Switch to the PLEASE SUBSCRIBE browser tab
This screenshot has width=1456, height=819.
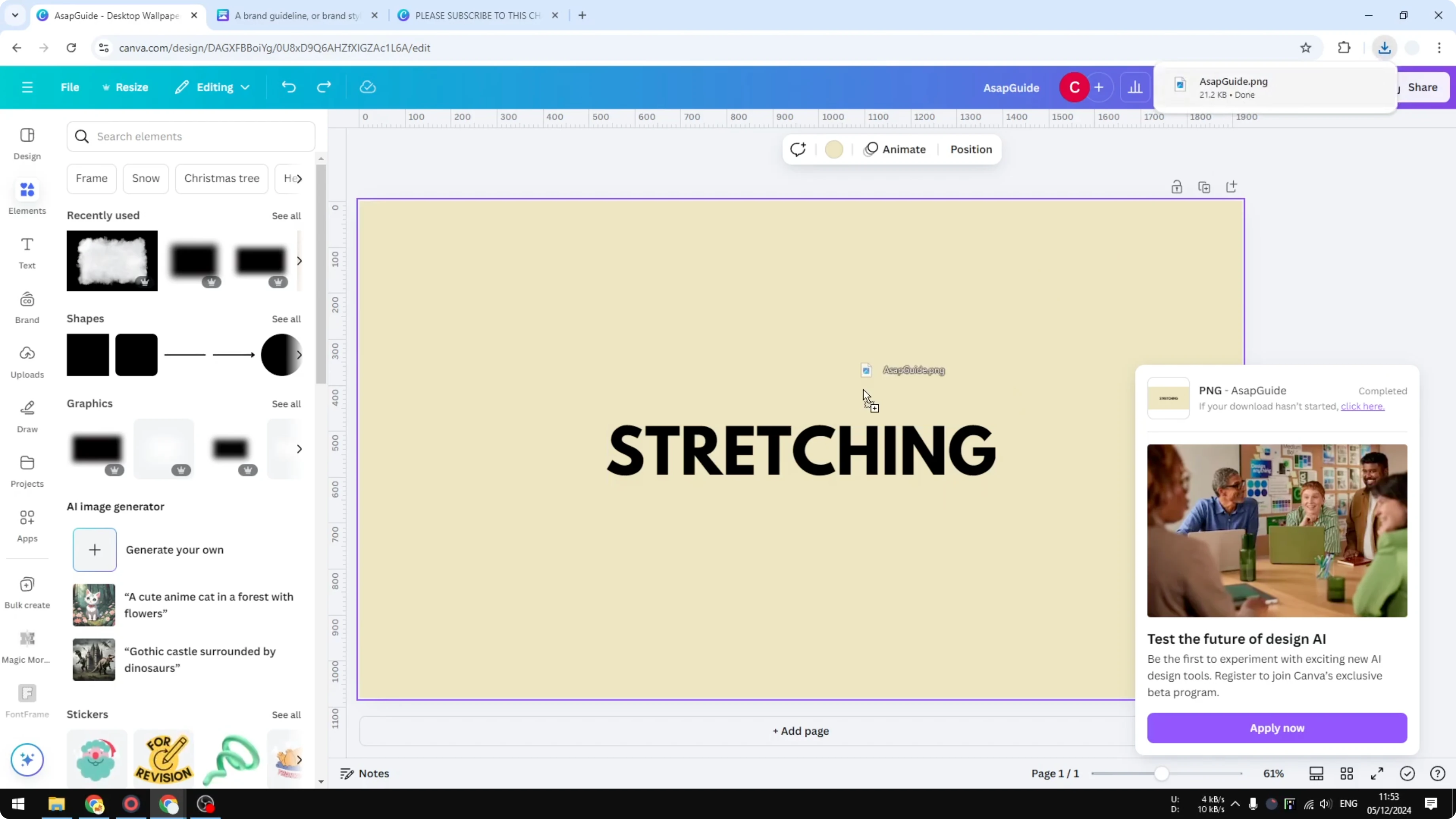point(478,15)
